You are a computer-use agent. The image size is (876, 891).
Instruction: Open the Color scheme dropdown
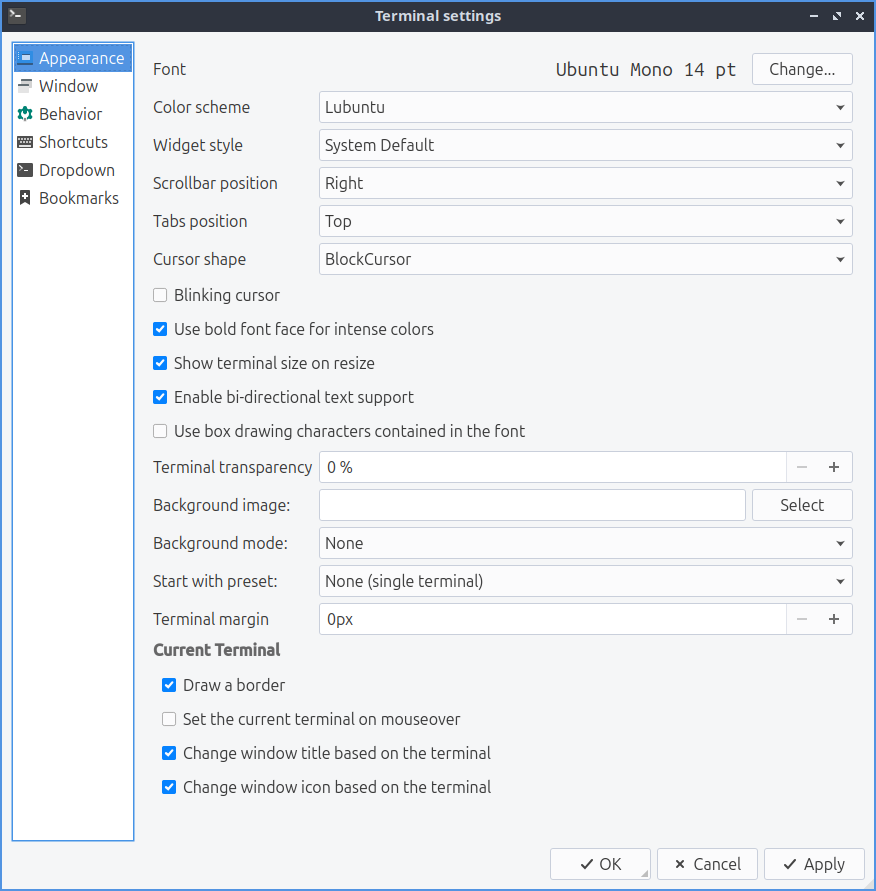(585, 107)
